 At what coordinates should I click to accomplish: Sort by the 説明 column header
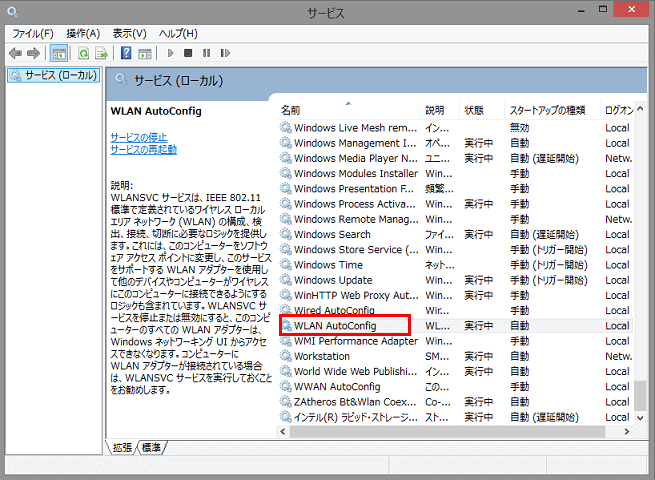(440, 110)
